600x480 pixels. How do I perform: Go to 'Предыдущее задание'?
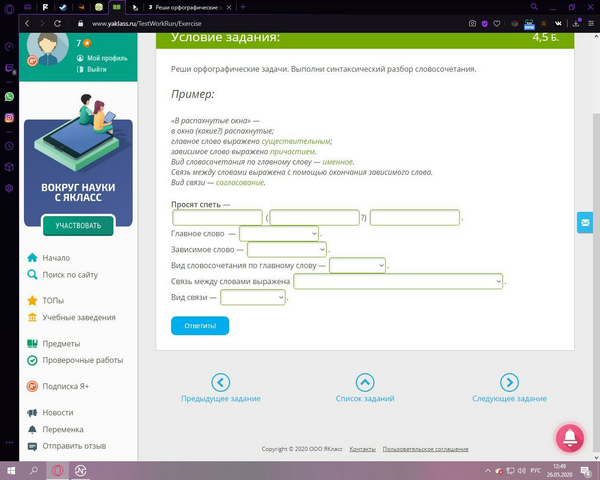pos(221,388)
